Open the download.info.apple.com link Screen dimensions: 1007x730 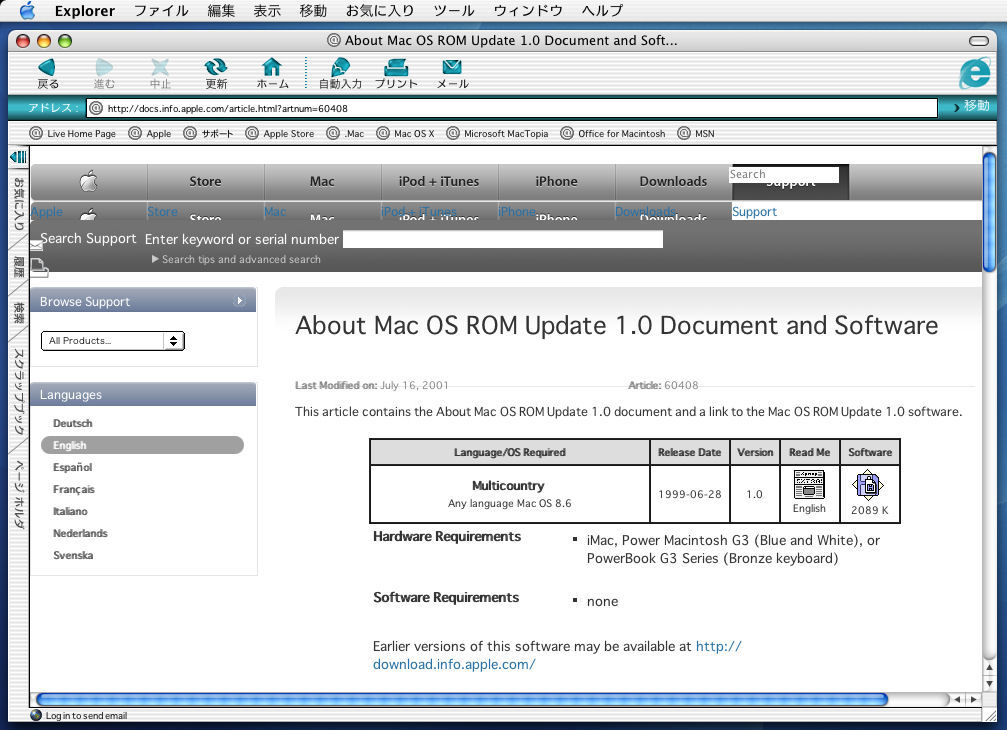(557, 655)
